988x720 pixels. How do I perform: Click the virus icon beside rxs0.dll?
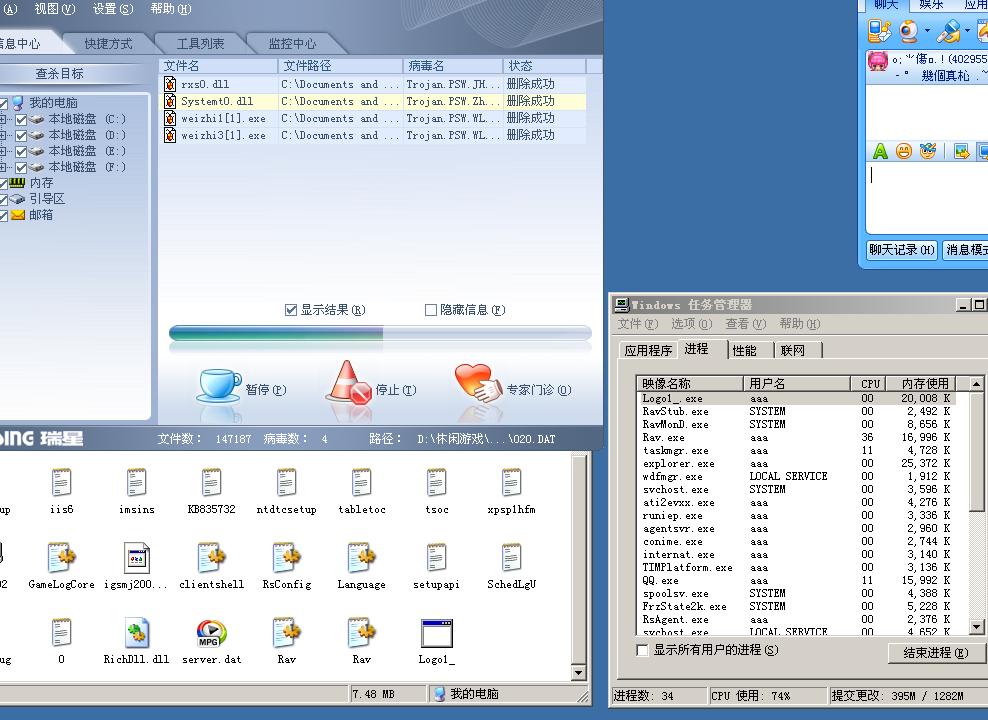[169, 84]
